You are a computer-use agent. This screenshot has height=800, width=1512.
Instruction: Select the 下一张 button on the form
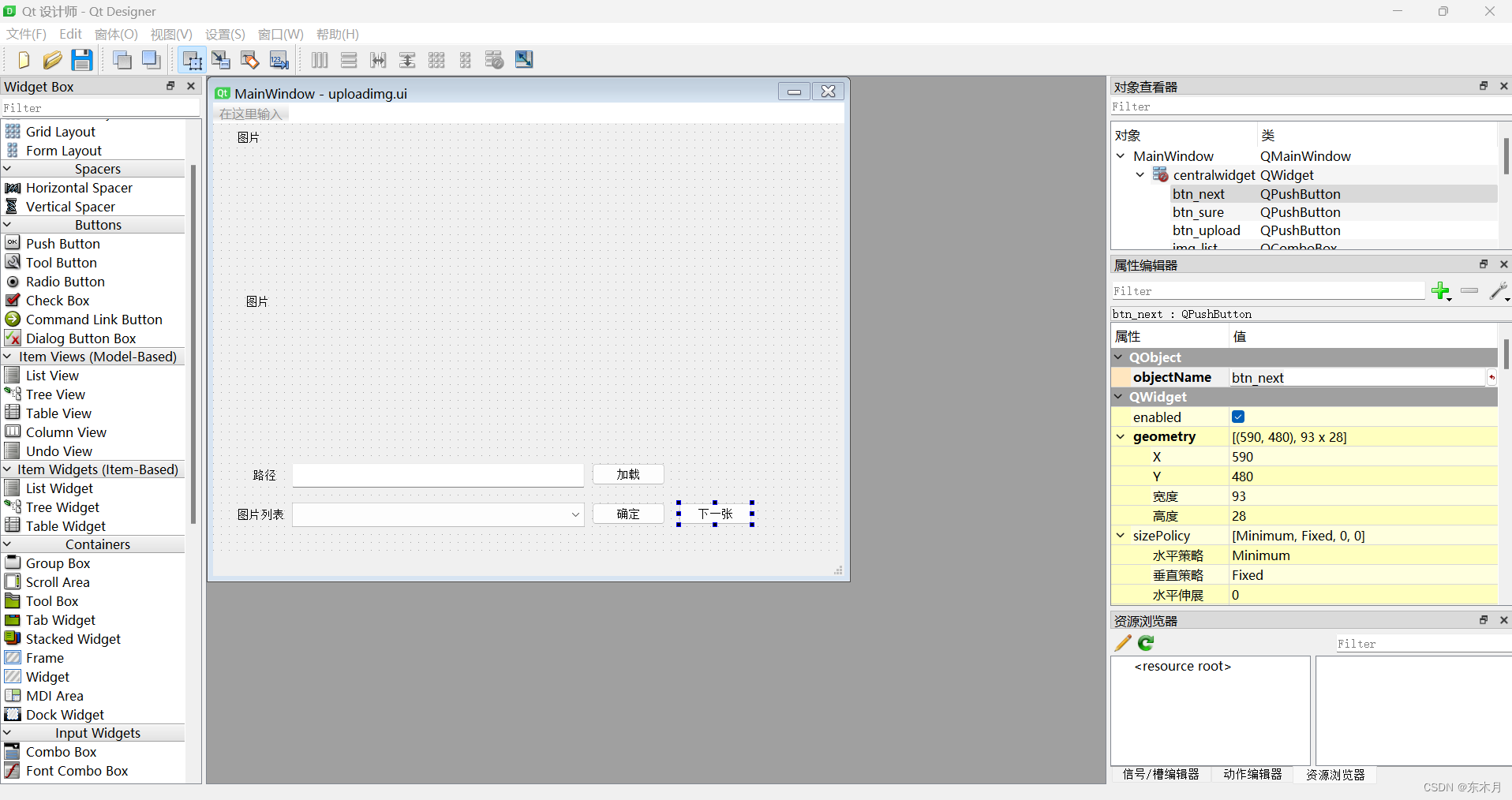tap(715, 514)
